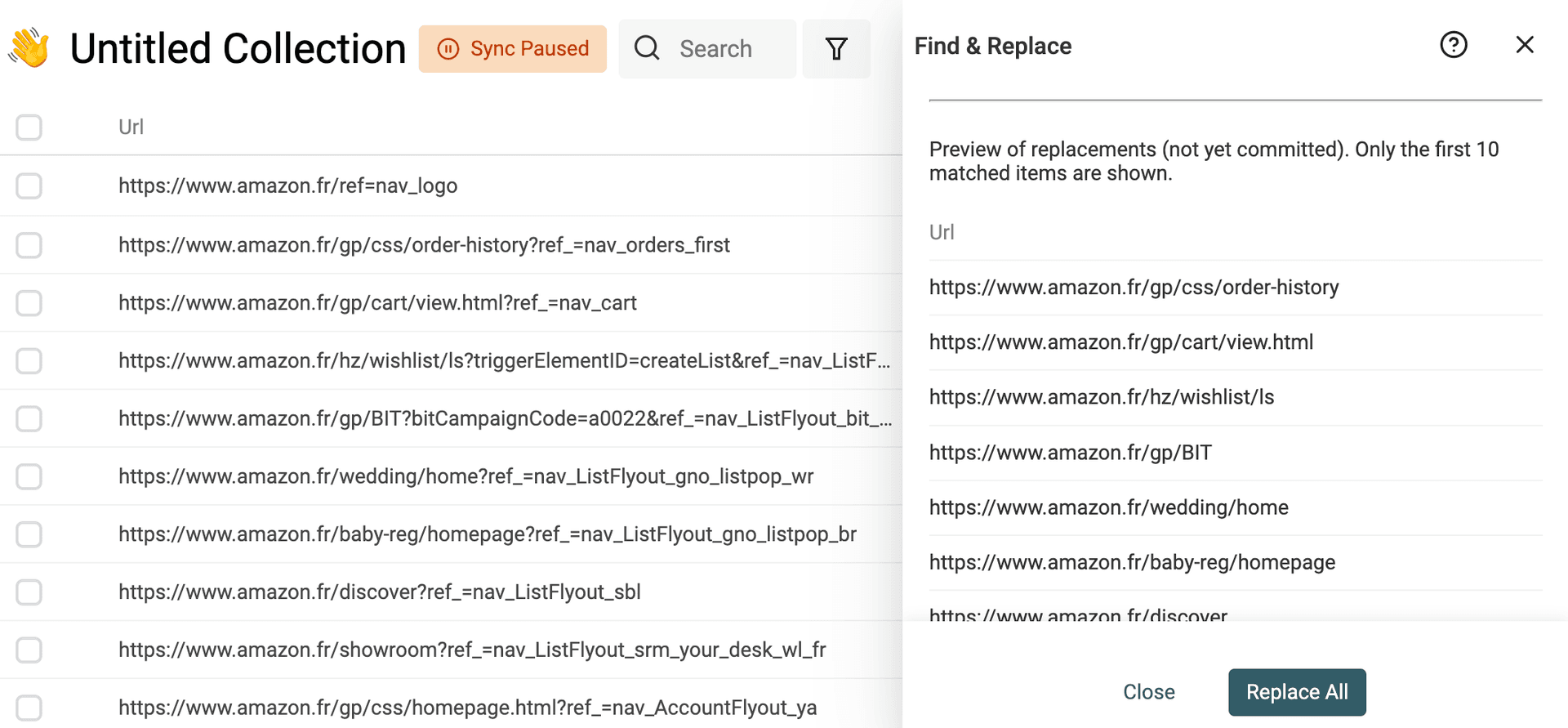Check the wedding/home row checkbox
The height and width of the screenshot is (728, 1568).
(29, 476)
